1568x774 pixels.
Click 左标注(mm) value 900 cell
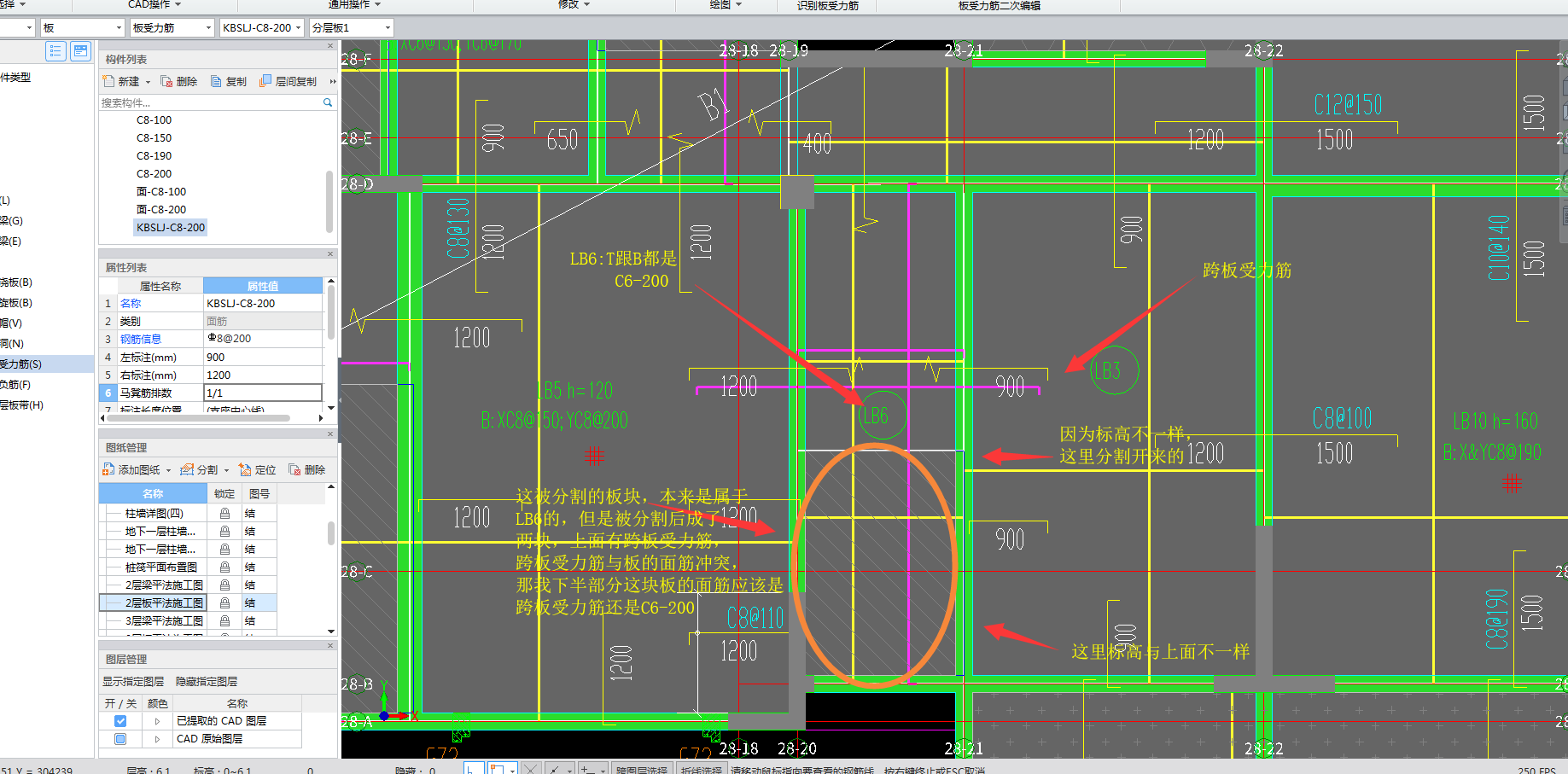coord(263,357)
